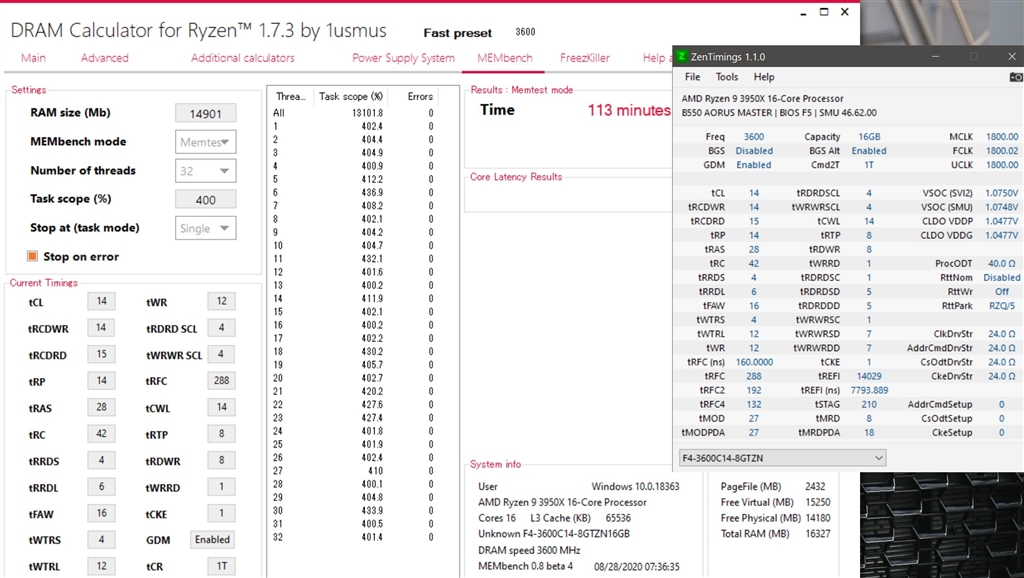The image size is (1024, 578).
Task: Click the tCL value box in Current Timings
Action: tap(101, 301)
